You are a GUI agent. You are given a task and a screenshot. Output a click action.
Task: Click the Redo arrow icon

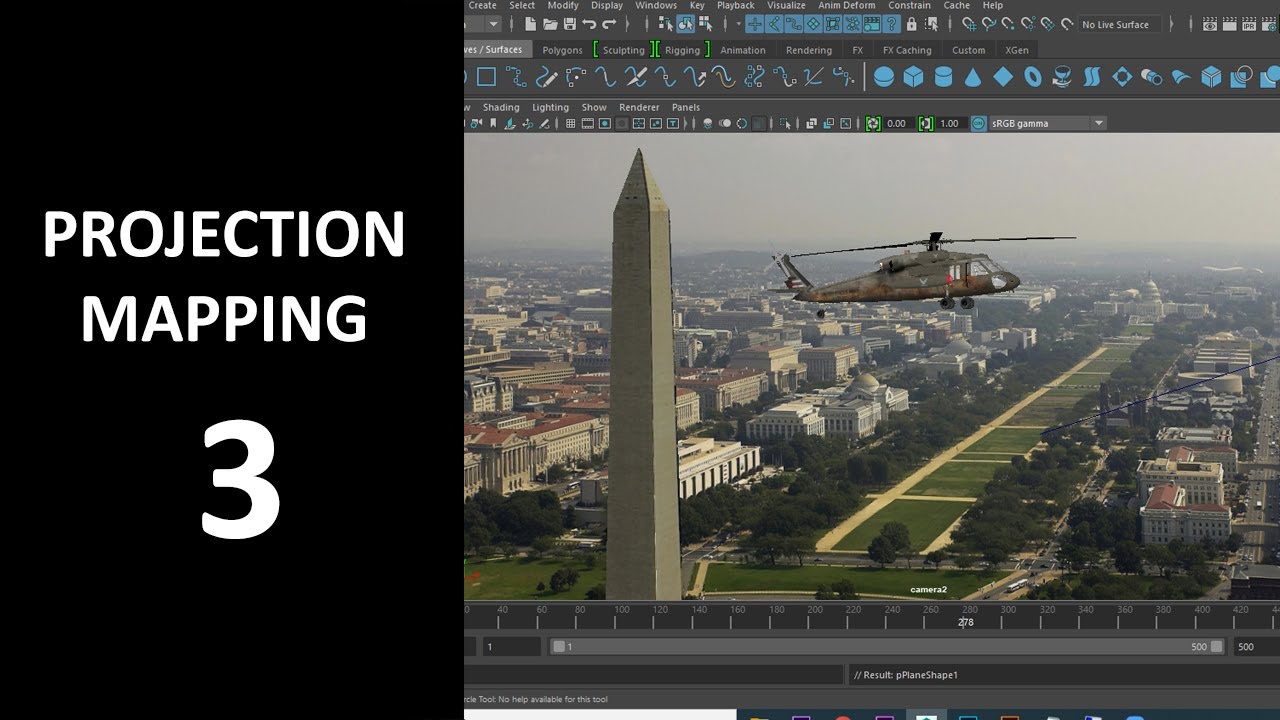tap(608, 24)
